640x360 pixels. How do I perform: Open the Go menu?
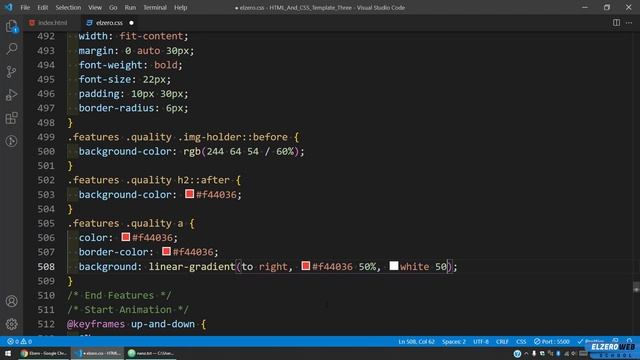pyautogui.click(x=113, y=7)
